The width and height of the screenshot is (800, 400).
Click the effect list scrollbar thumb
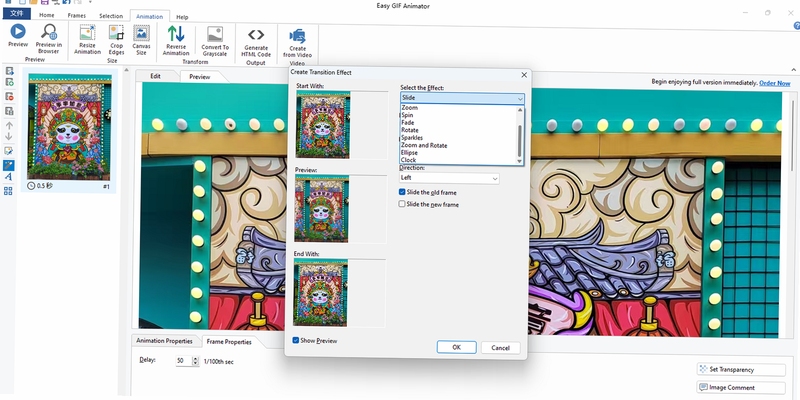[520, 141]
